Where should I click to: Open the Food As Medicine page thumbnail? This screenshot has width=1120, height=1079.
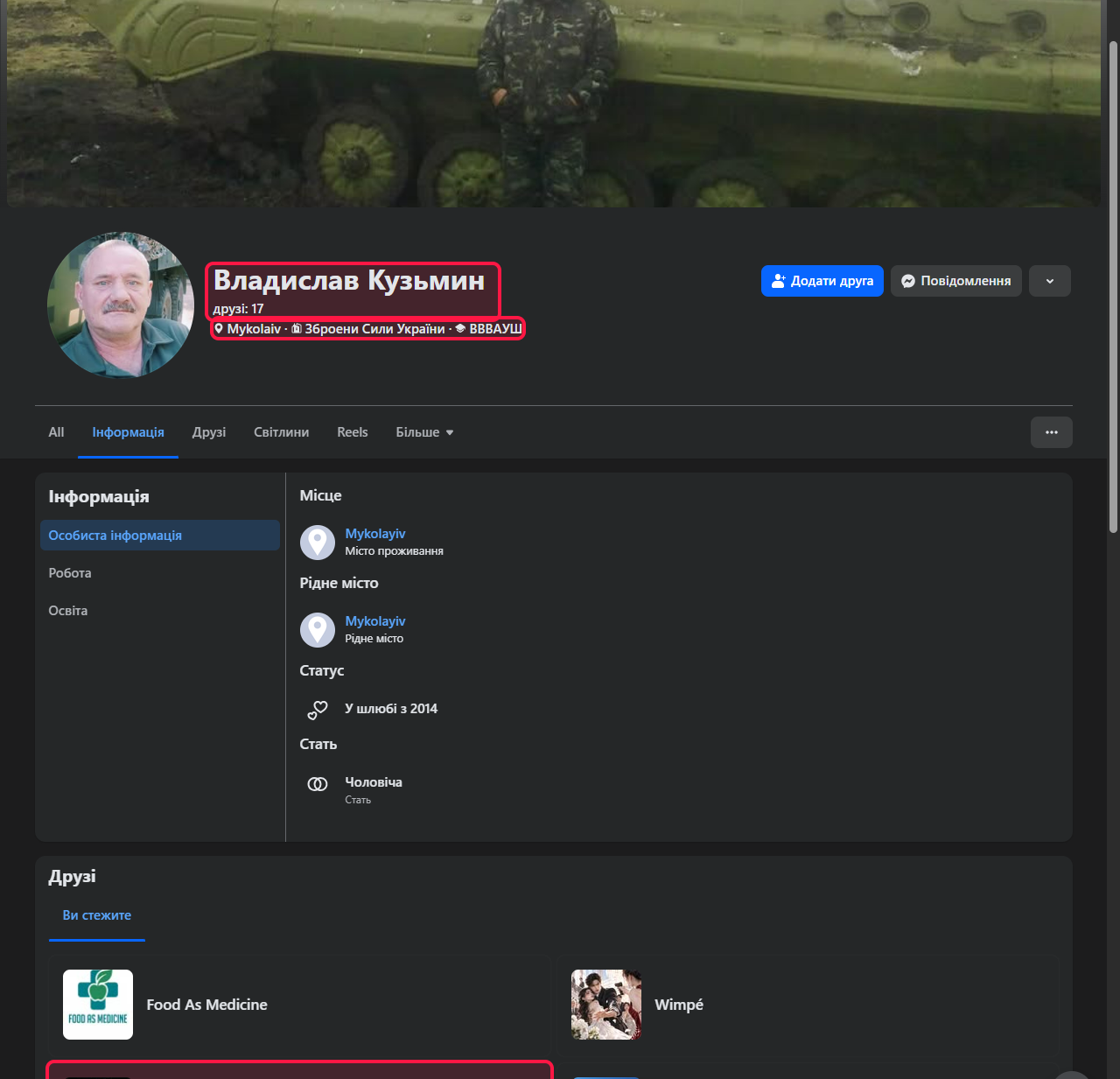98,1005
